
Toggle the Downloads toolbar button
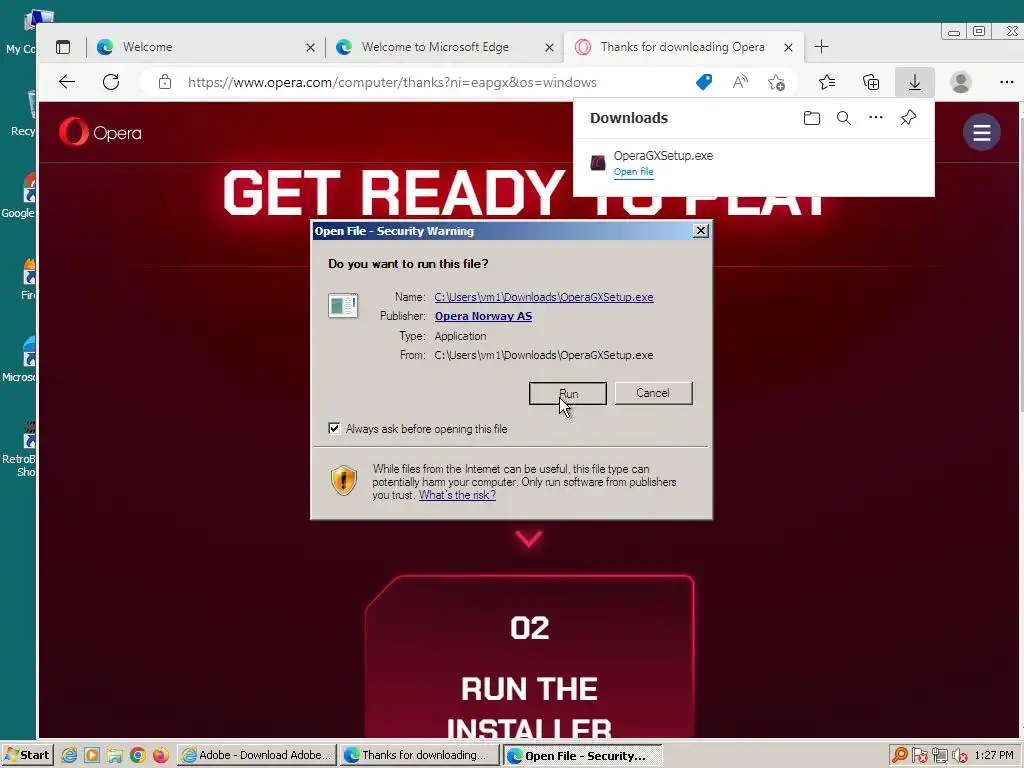914,82
